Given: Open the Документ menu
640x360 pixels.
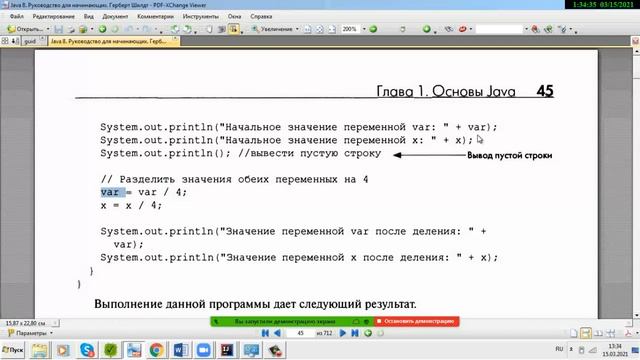Looking at the screenshot, I should (115, 16).
